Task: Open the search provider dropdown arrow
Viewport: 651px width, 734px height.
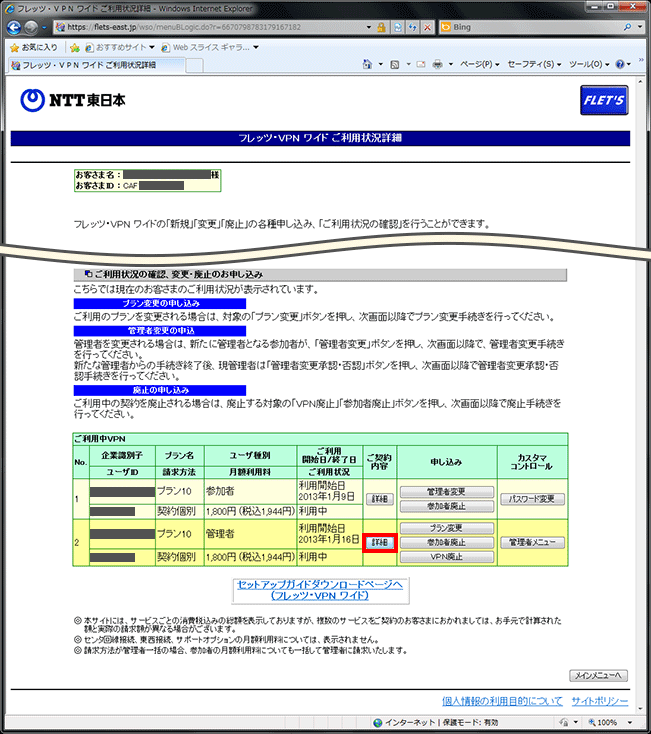Action: coord(640,27)
